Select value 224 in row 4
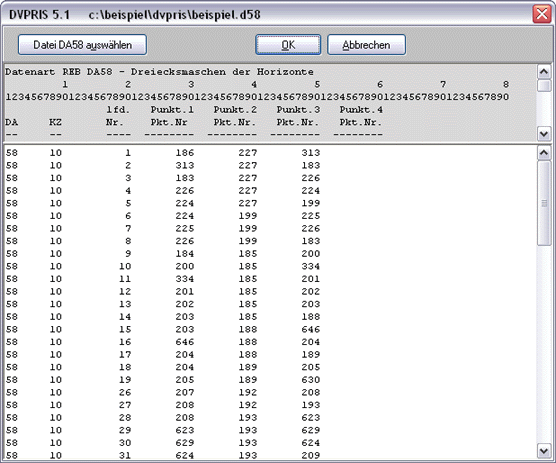 (311, 191)
